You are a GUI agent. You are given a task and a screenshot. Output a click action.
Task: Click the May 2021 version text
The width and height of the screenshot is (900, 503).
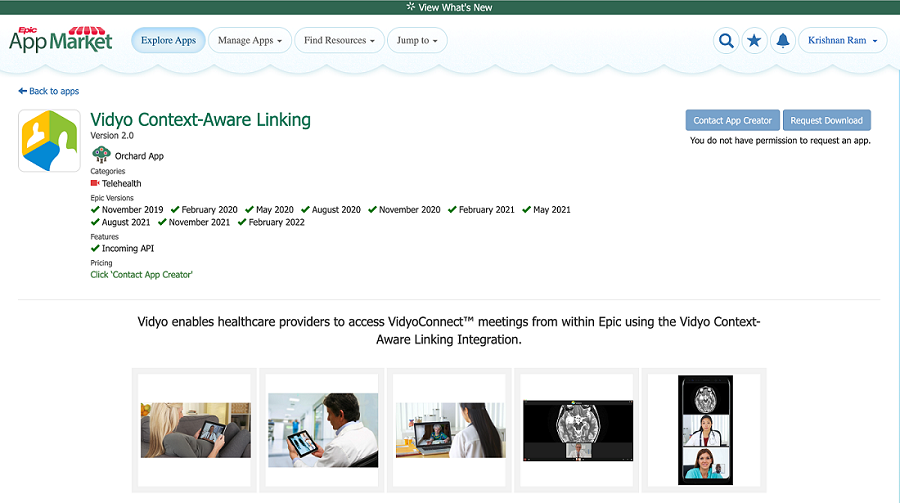[x=552, y=210]
